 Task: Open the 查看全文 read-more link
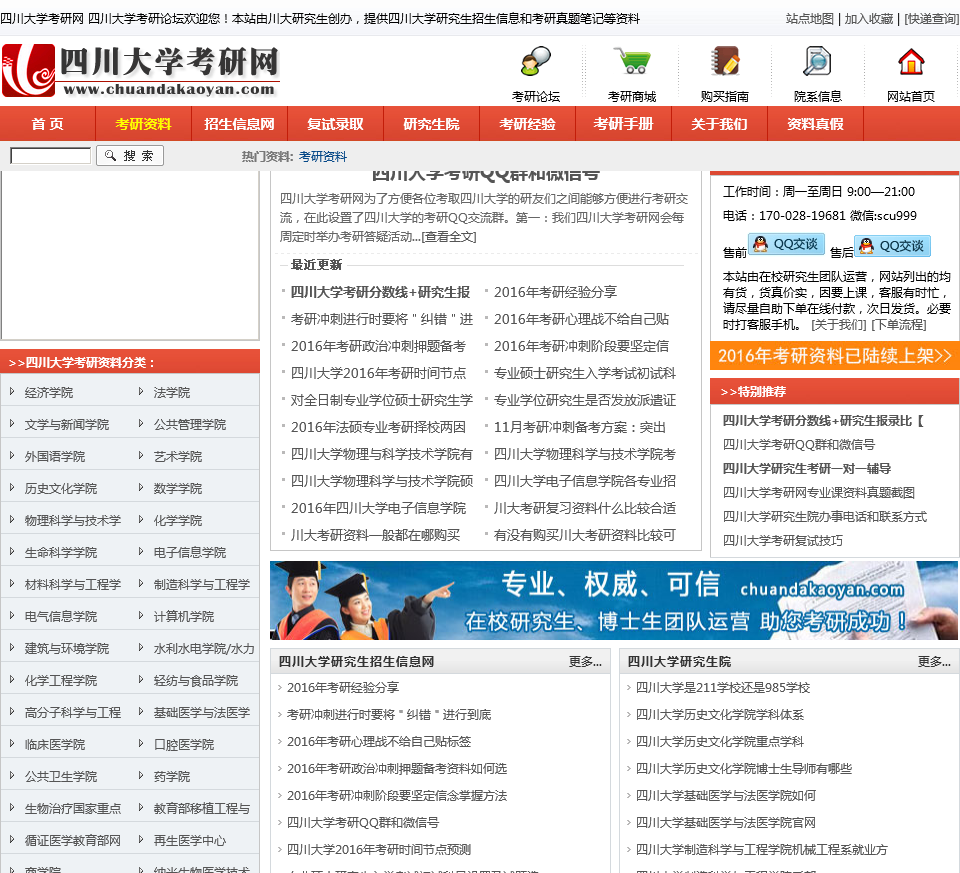click(x=449, y=237)
